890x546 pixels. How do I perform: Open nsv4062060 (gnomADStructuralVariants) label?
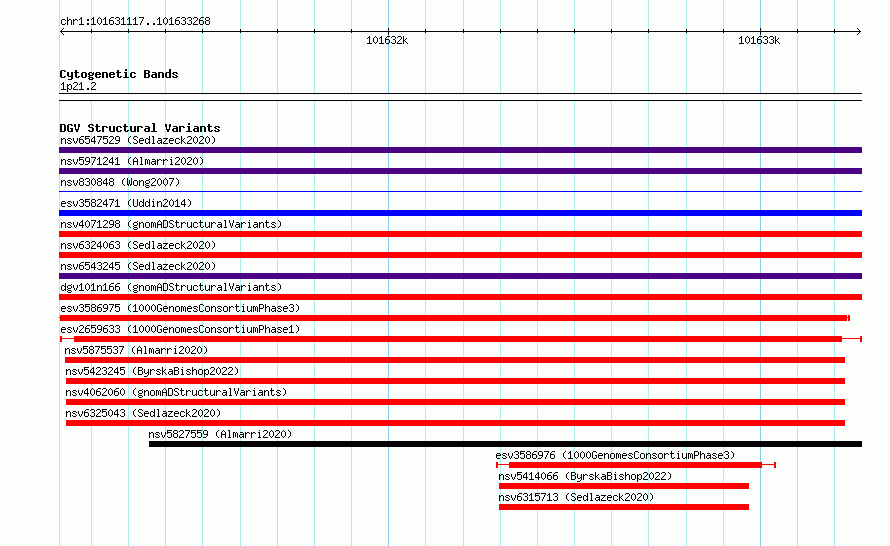[176, 392]
